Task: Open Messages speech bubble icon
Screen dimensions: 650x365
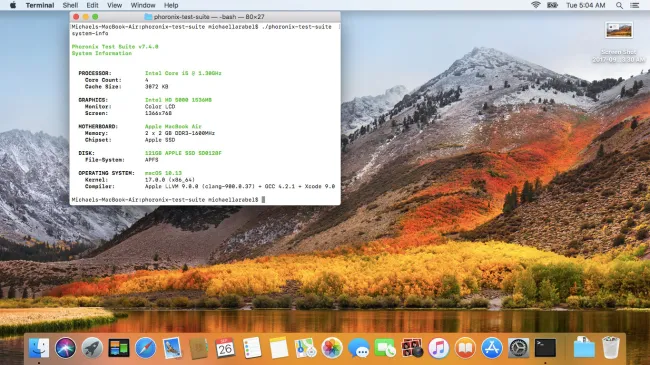Action: point(359,348)
